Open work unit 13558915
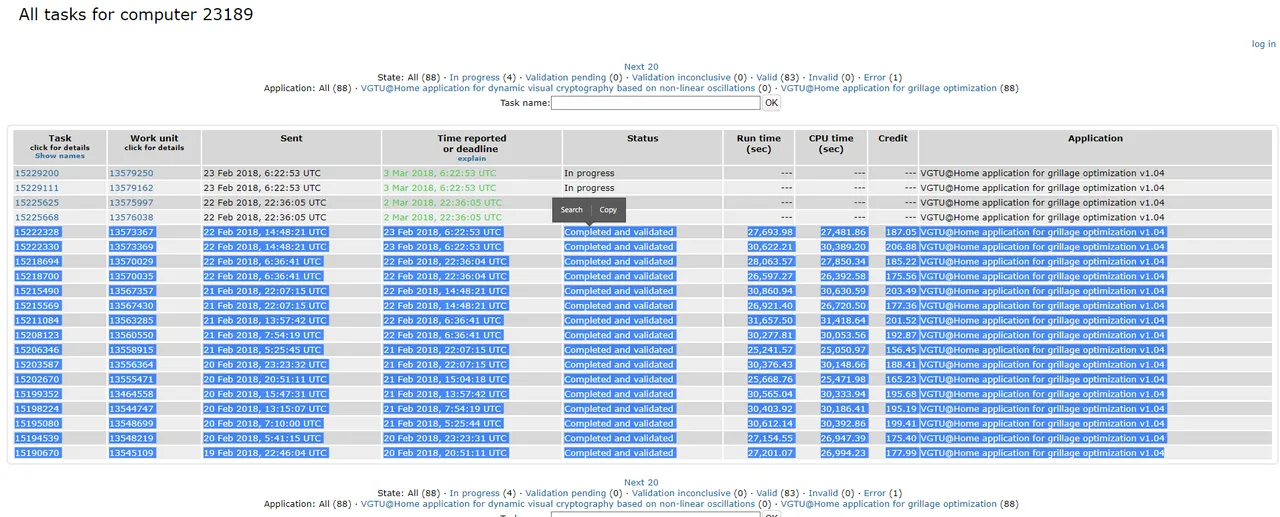The width and height of the screenshot is (1280, 517). click(x=131, y=350)
